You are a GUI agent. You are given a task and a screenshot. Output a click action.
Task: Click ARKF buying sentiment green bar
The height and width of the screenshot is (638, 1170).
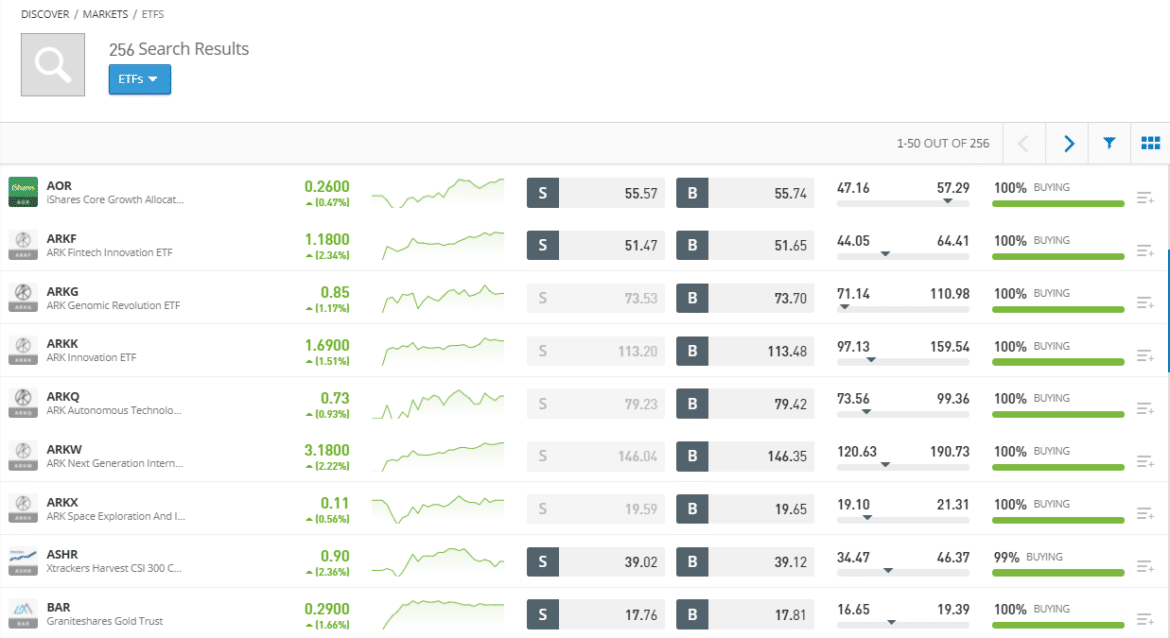click(x=1057, y=257)
